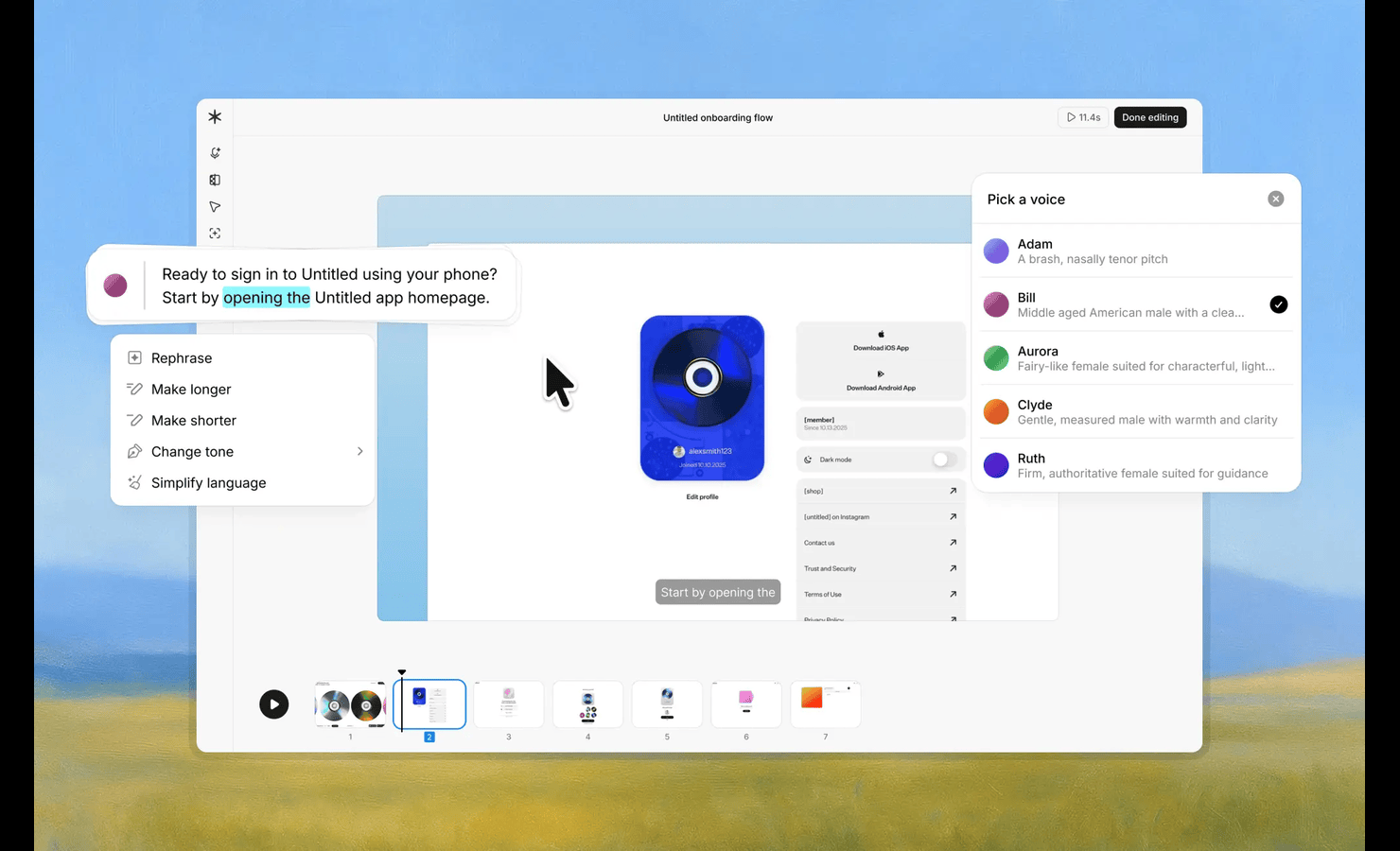Screen dimensions: 1400x851
Task: Choose Ruth as the narration voice
Action: (1135, 465)
